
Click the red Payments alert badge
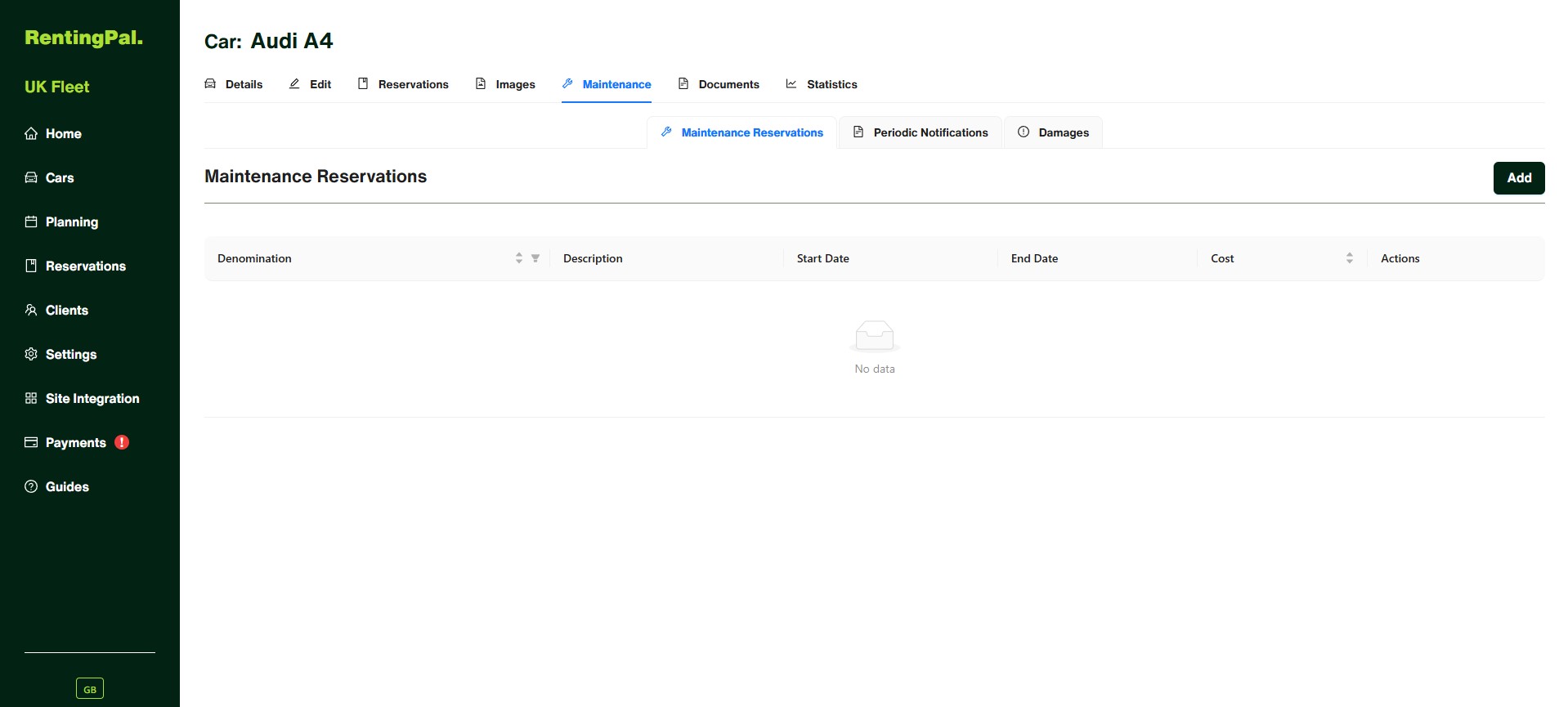122,442
